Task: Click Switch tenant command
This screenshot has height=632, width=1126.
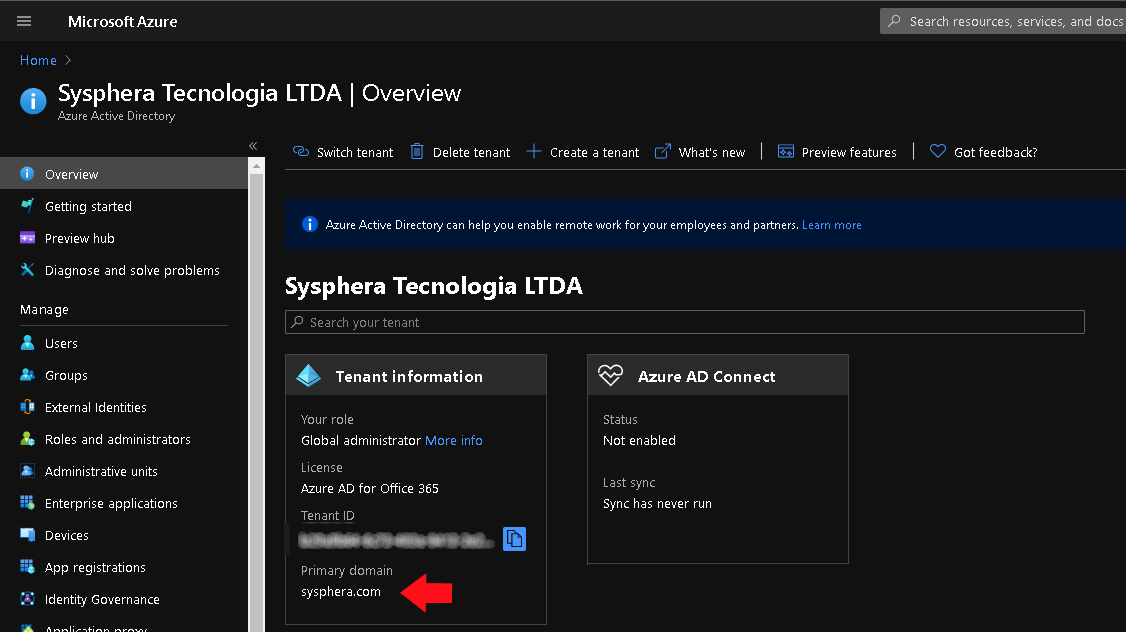Action: pos(343,152)
